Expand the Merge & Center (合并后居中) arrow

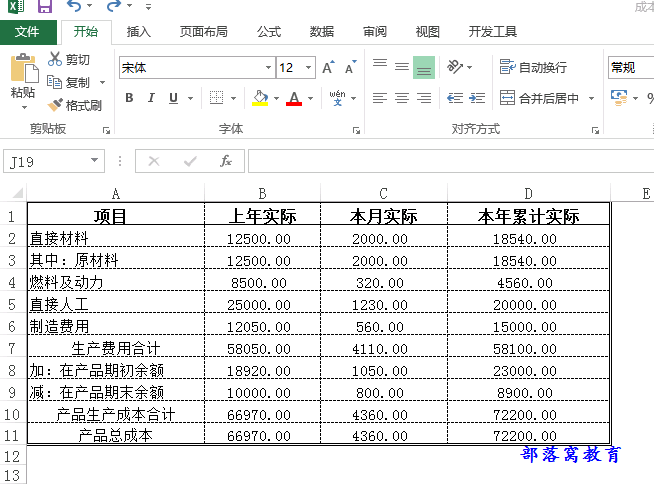coord(591,98)
